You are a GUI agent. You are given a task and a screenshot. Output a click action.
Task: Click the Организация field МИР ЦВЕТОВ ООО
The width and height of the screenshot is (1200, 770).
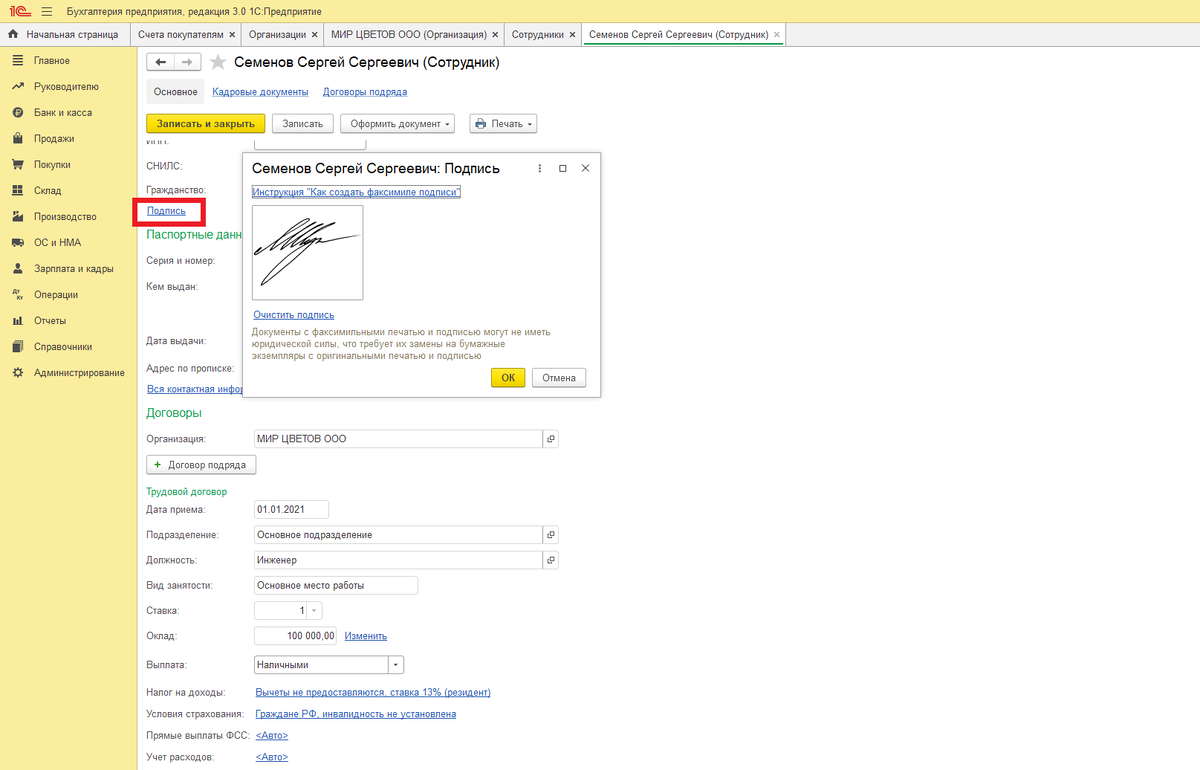[398, 439]
